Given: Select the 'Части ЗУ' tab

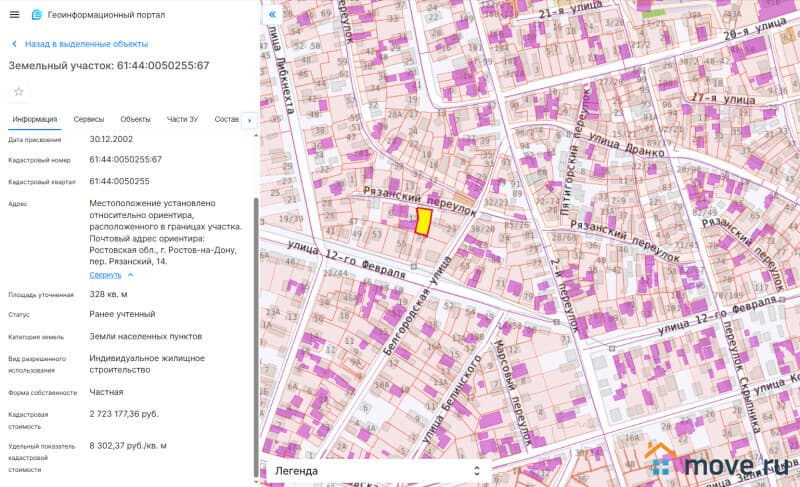Looking at the screenshot, I should pyautogui.click(x=182, y=119).
